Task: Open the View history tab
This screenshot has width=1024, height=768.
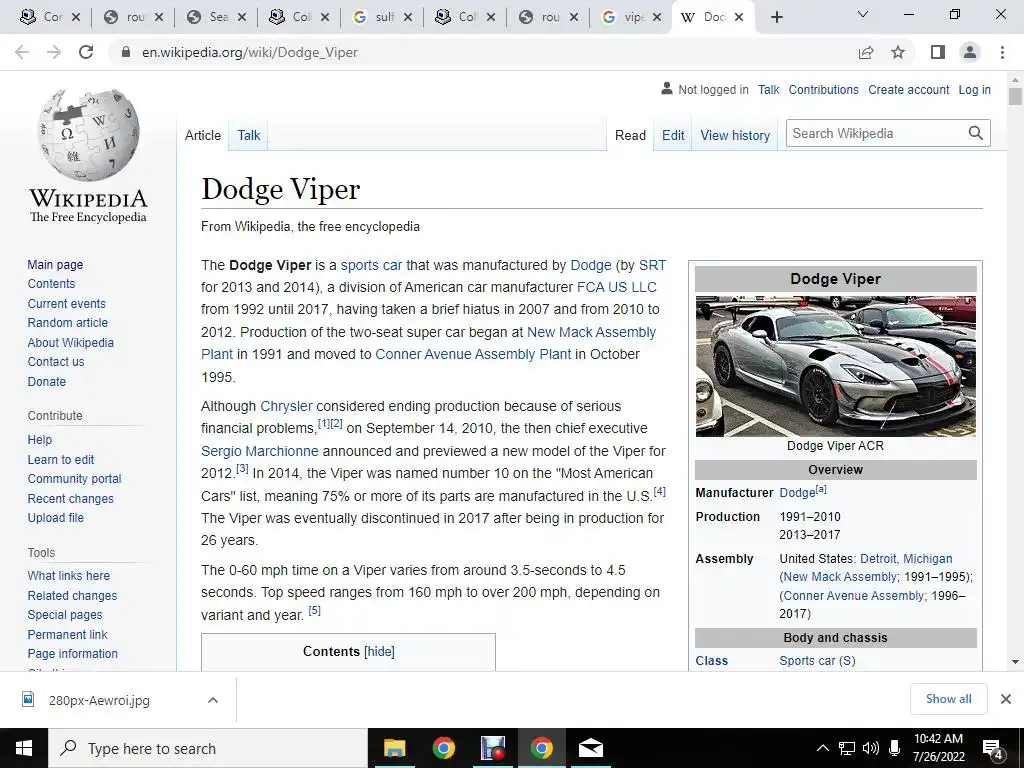Action: pyautogui.click(x=735, y=135)
